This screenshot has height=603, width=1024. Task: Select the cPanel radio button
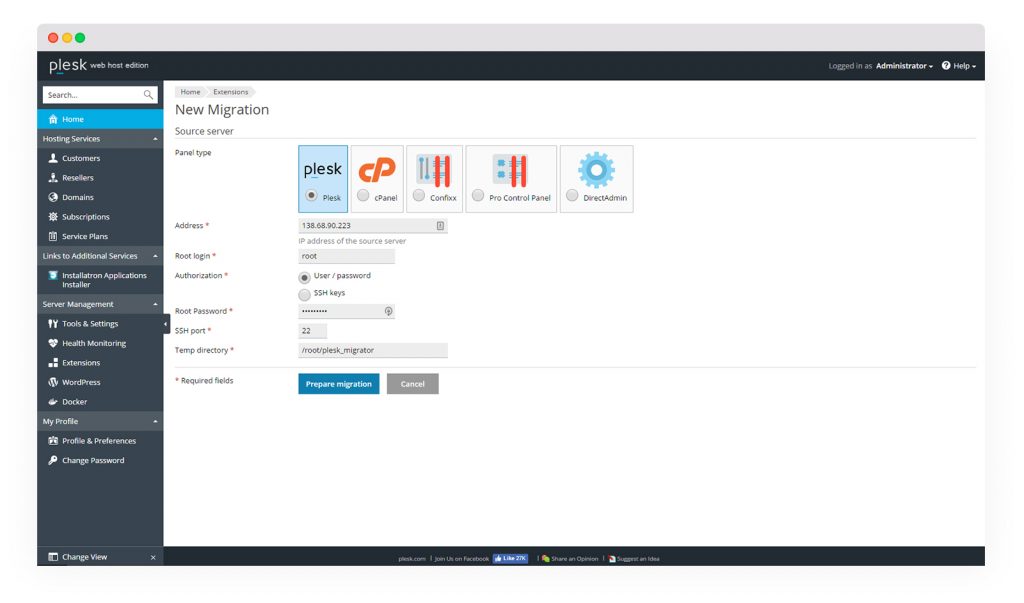[363, 195]
